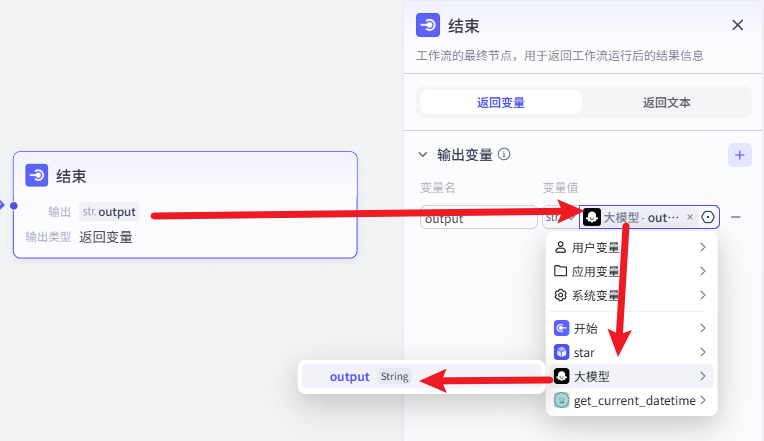
Task: Click the star cube icon
Action: pyautogui.click(x=561, y=352)
